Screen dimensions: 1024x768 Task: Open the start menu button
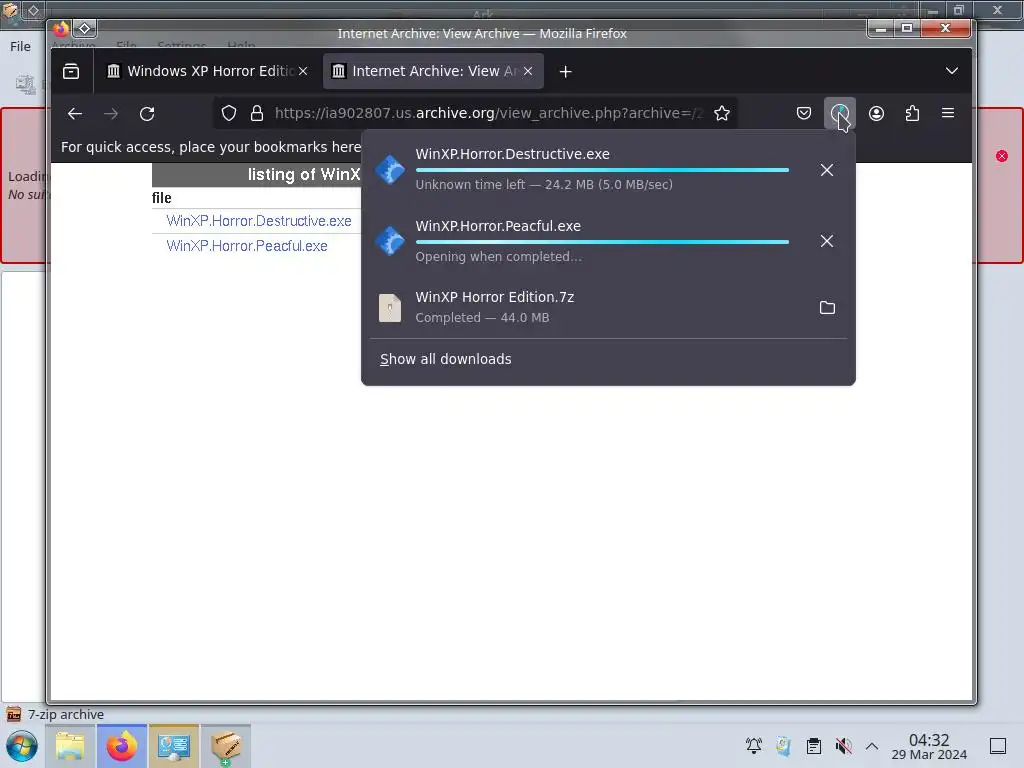point(22,746)
